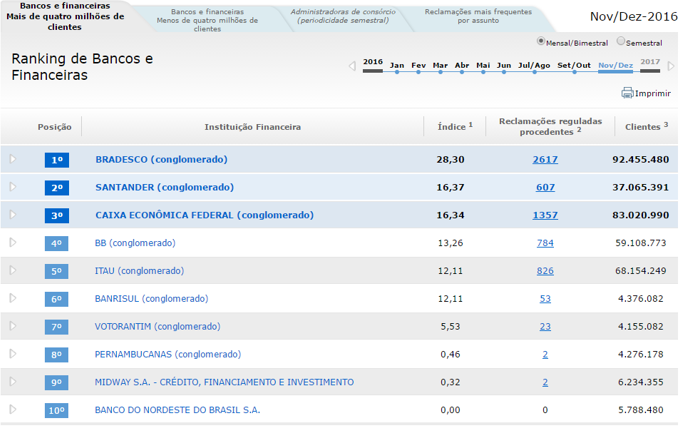The image size is (685, 436).
Task: Expand the BRADESCO row details
Action: (13, 159)
